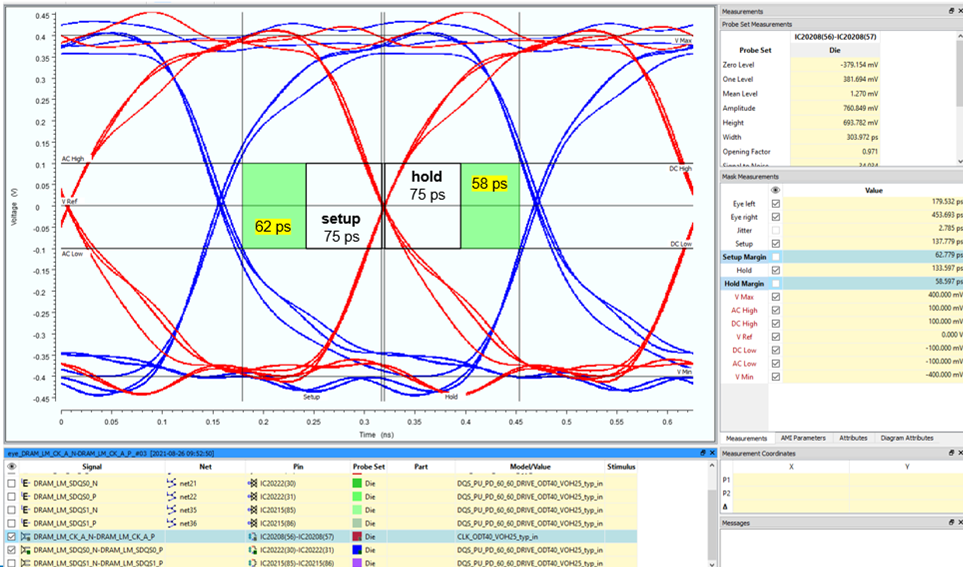Enable the DRAM_LM_SDQS0_N signal checkbox
The height and width of the screenshot is (567, 963).
click(x=11, y=483)
